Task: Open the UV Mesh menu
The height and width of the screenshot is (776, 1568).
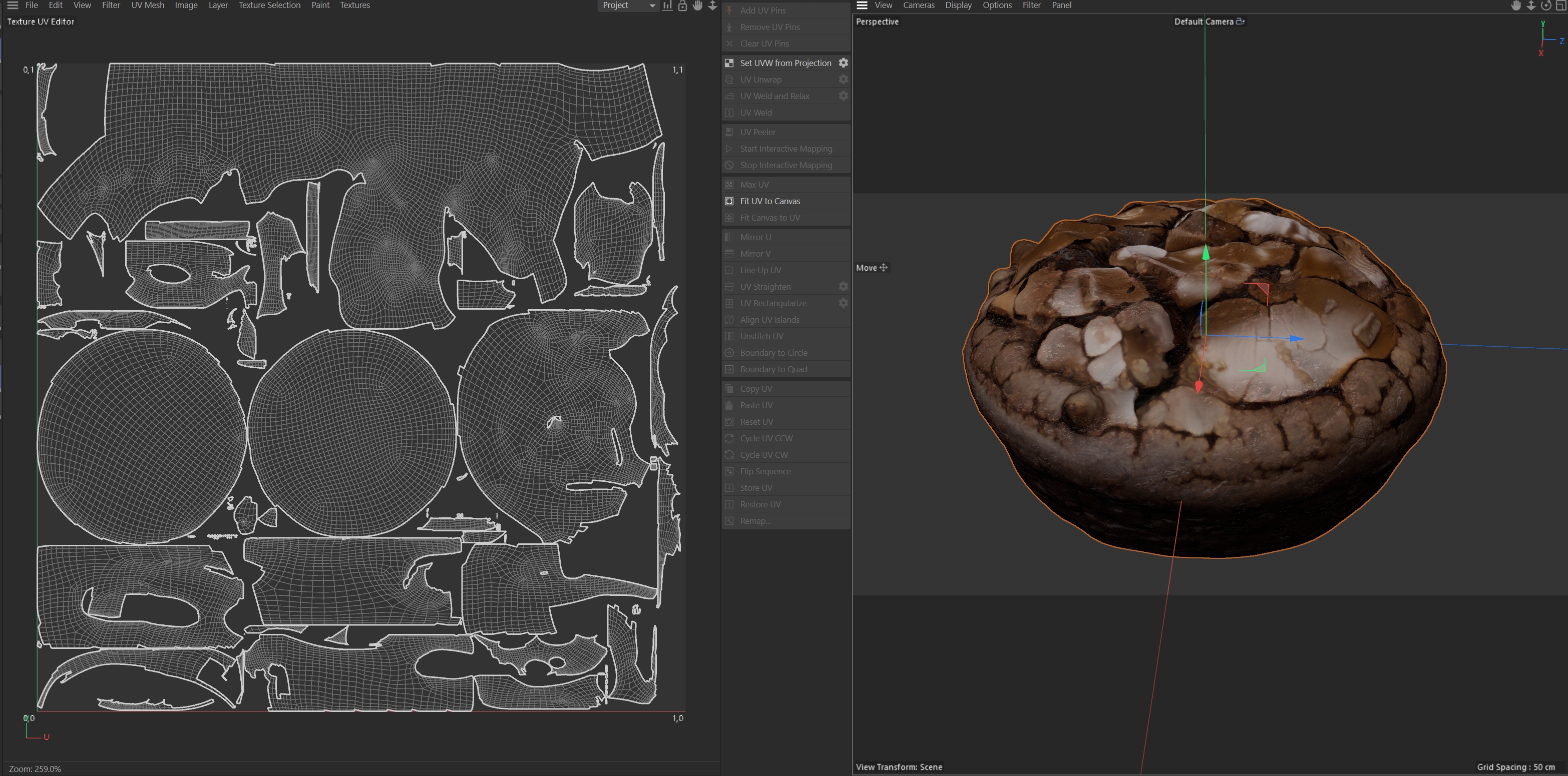Action: [x=148, y=6]
